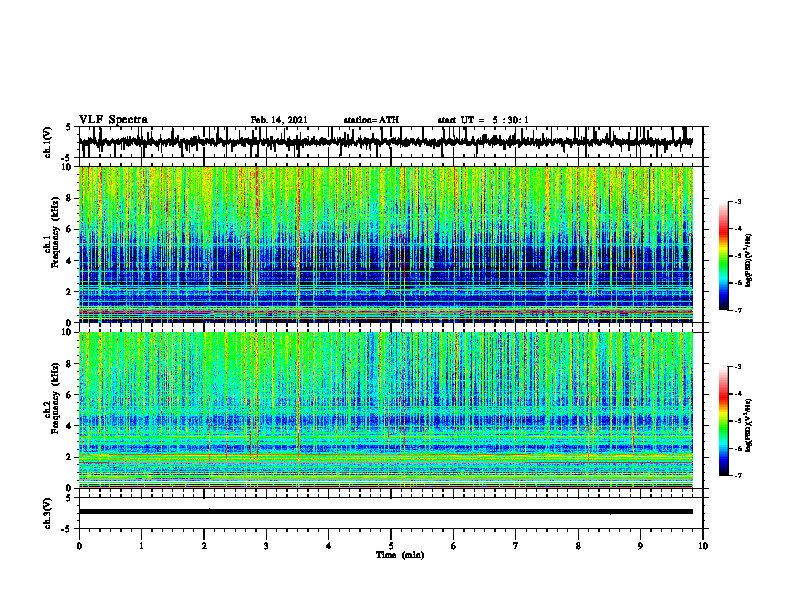Click the "-7" bottom label of ch.2 color bar
This screenshot has height=612, width=792.
(x=738, y=475)
